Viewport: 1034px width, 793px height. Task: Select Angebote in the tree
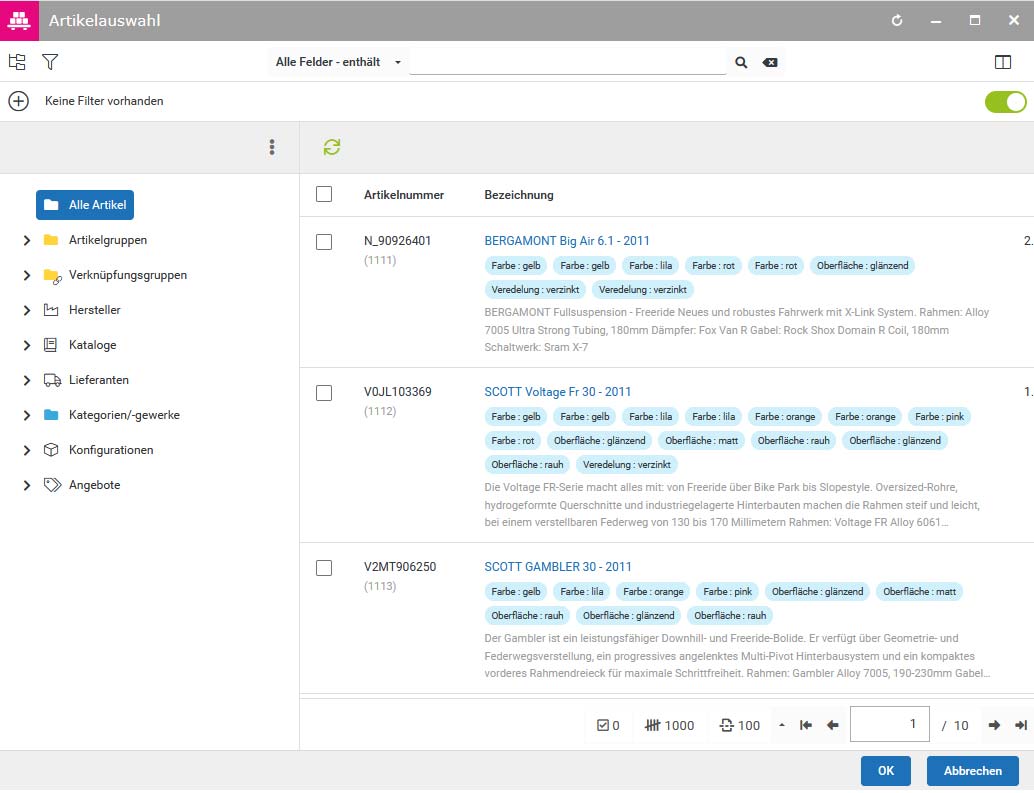coord(94,485)
